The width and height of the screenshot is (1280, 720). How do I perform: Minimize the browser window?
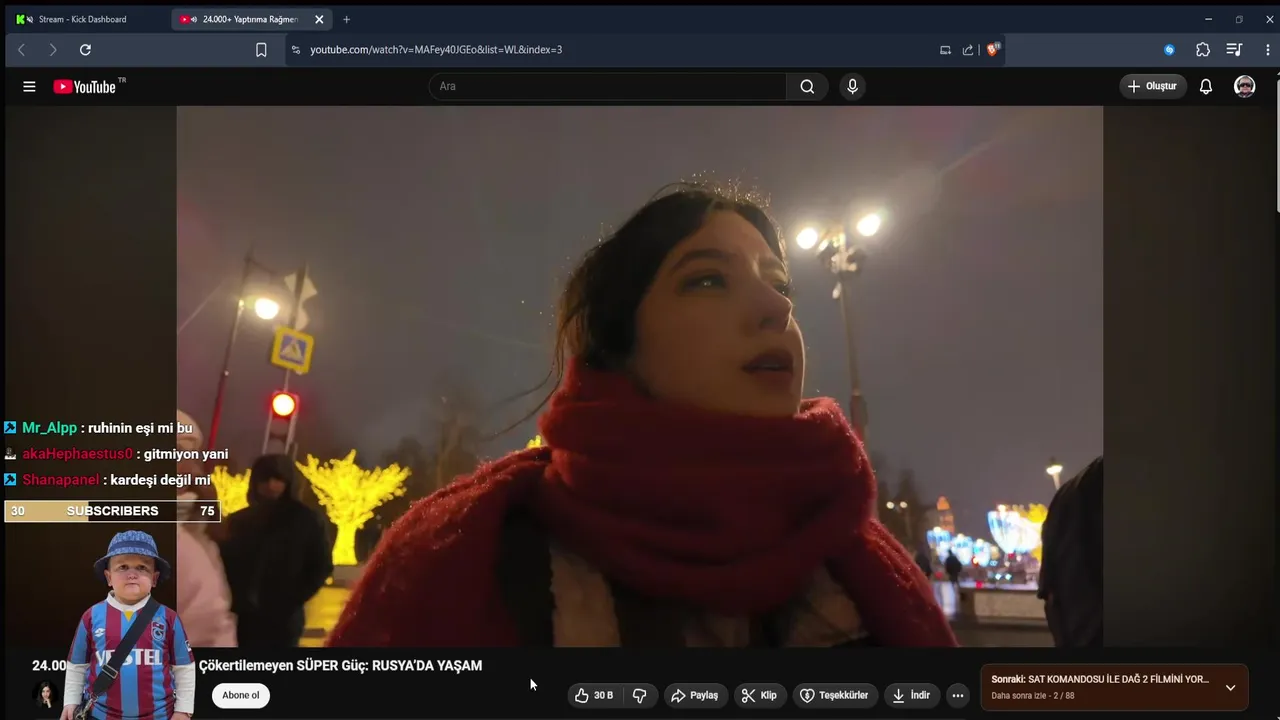pyautogui.click(x=1208, y=19)
